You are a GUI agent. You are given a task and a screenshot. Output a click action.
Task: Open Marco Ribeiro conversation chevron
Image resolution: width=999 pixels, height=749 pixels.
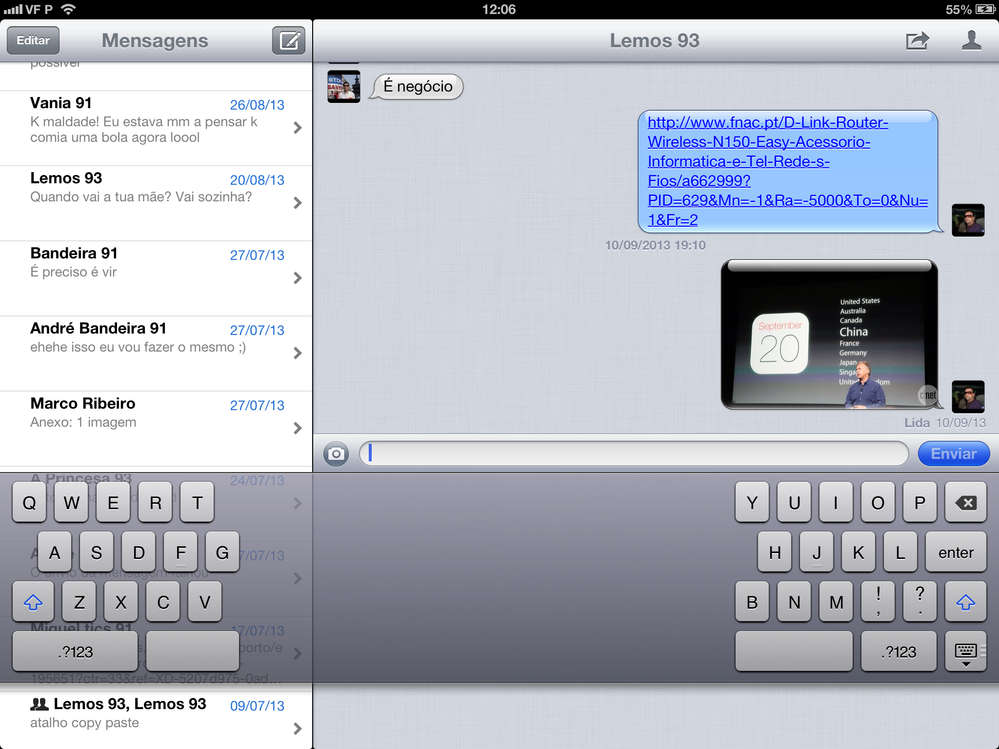[x=297, y=428]
